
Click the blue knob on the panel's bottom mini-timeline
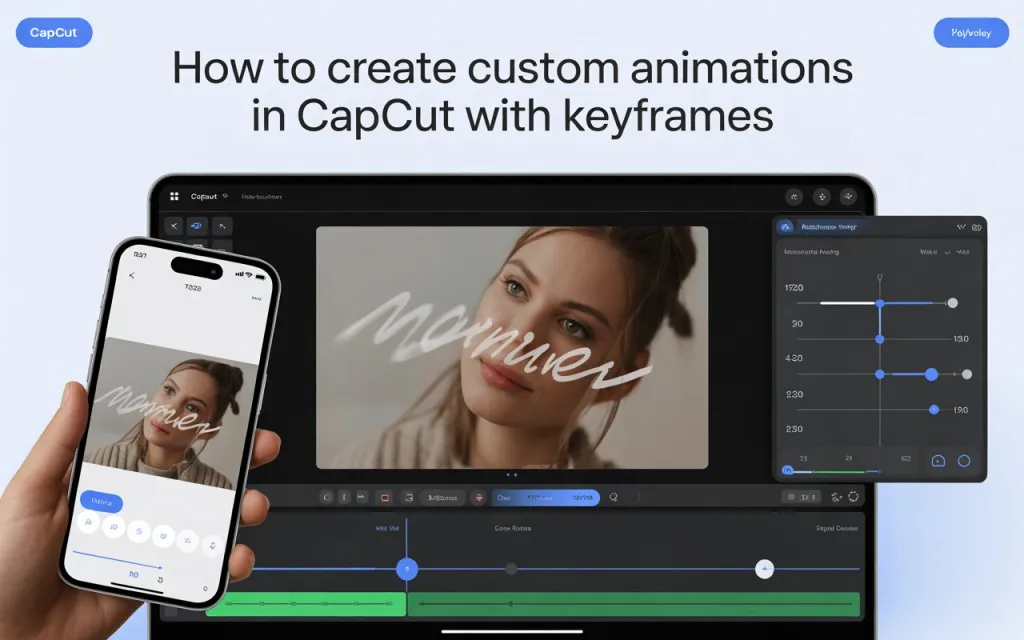(x=788, y=470)
